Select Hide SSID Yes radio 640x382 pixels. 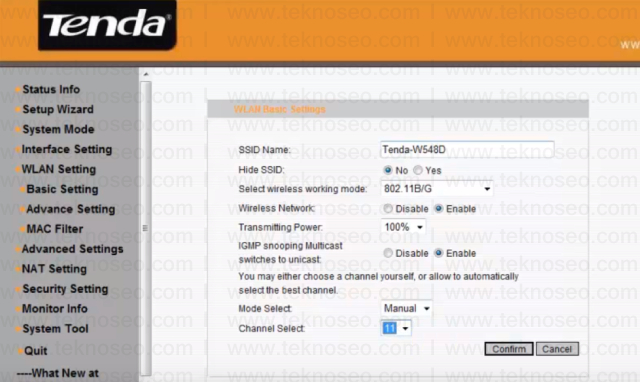[x=418, y=170]
